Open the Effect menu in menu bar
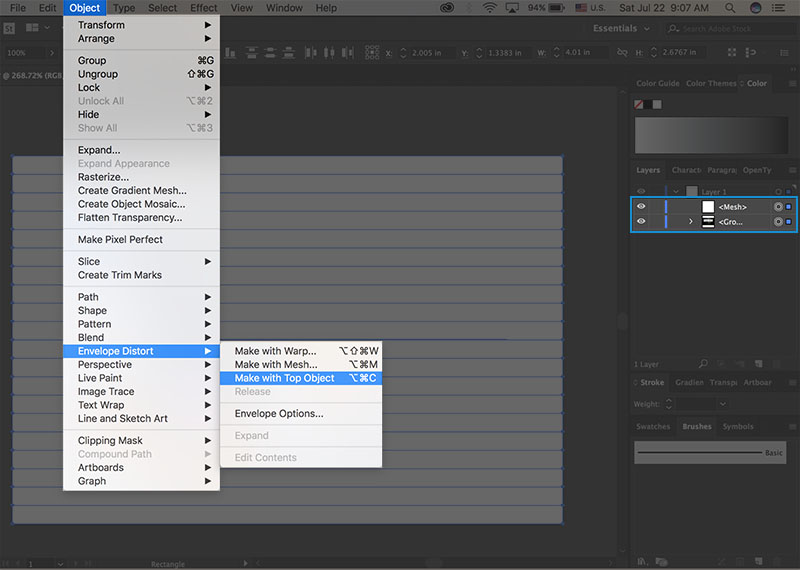Screen dimensions: 800x570 point(203,8)
